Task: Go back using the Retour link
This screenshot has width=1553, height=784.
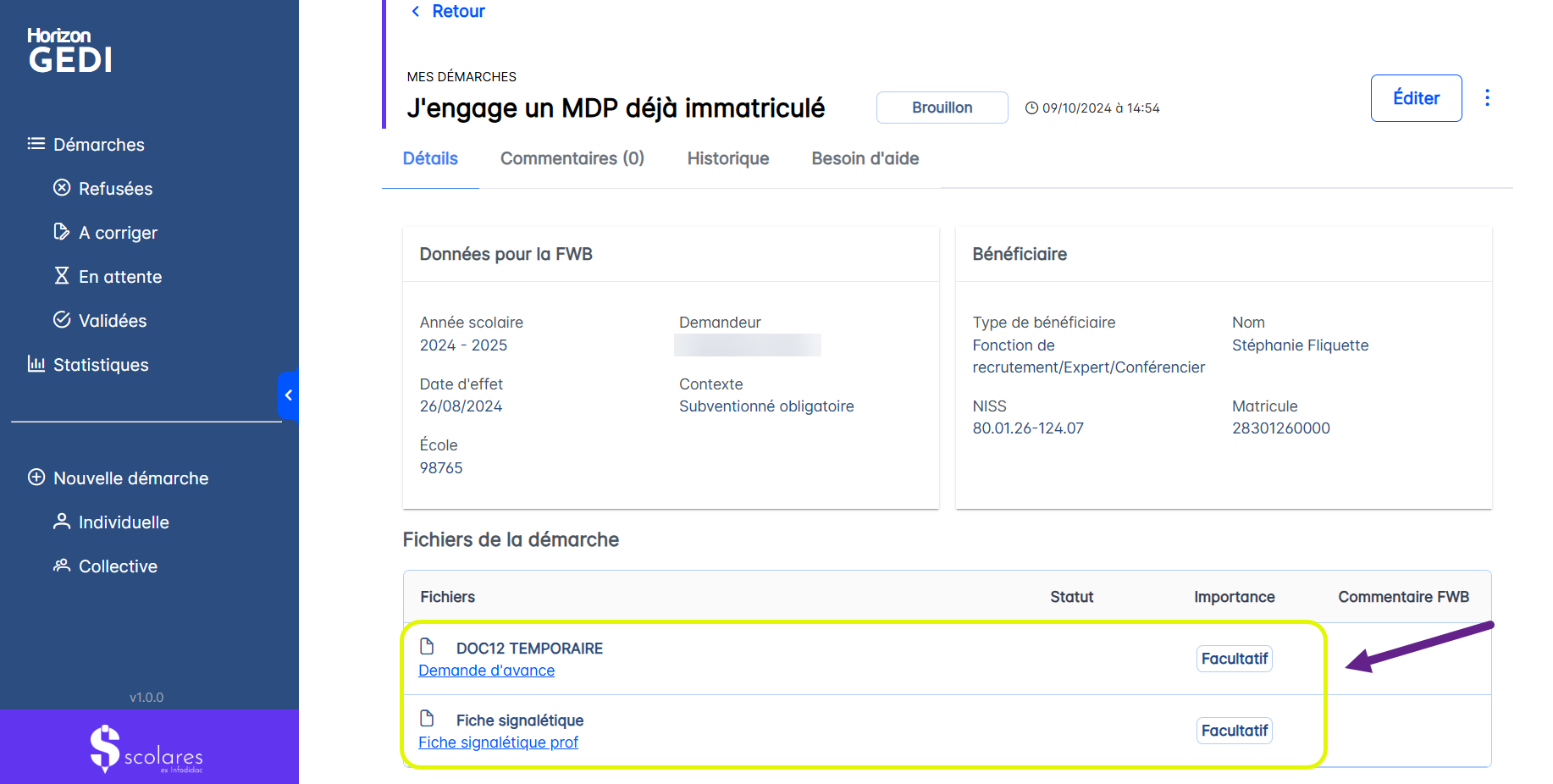Action: click(x=448, y=12)
